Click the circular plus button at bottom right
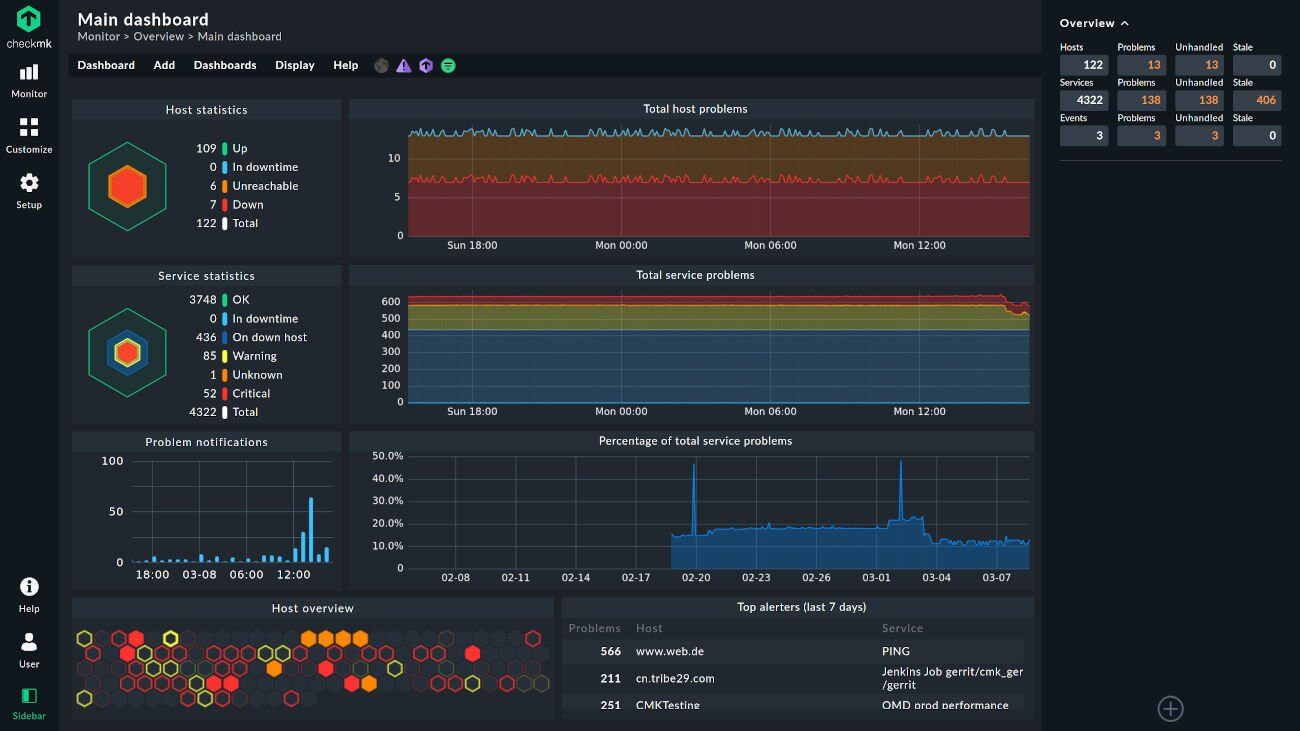The width and height of the screenshot is (1300, 731). 1170,708
